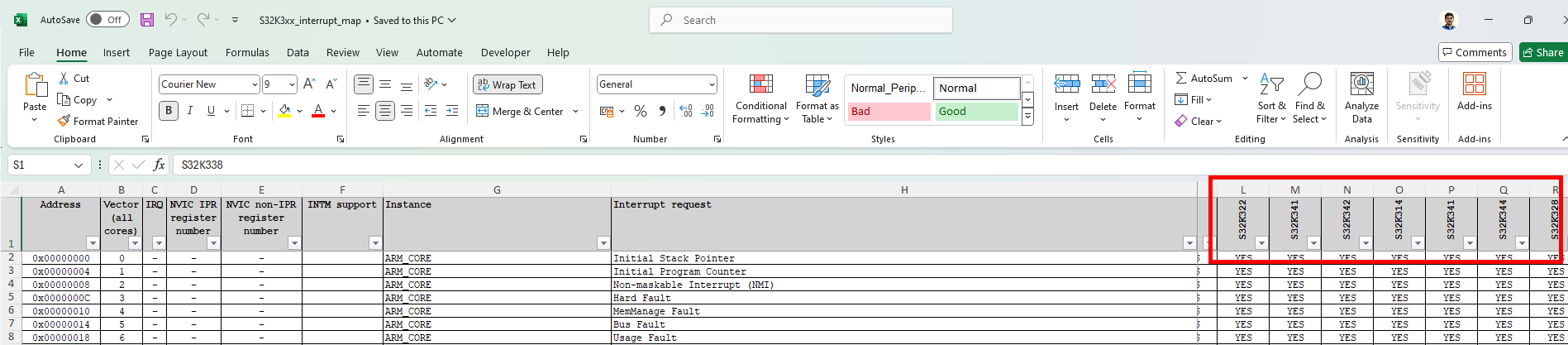This screenshot has height=345, width=1568.
Task: Open the font size 9 dropdown
Action: [292, 84]
